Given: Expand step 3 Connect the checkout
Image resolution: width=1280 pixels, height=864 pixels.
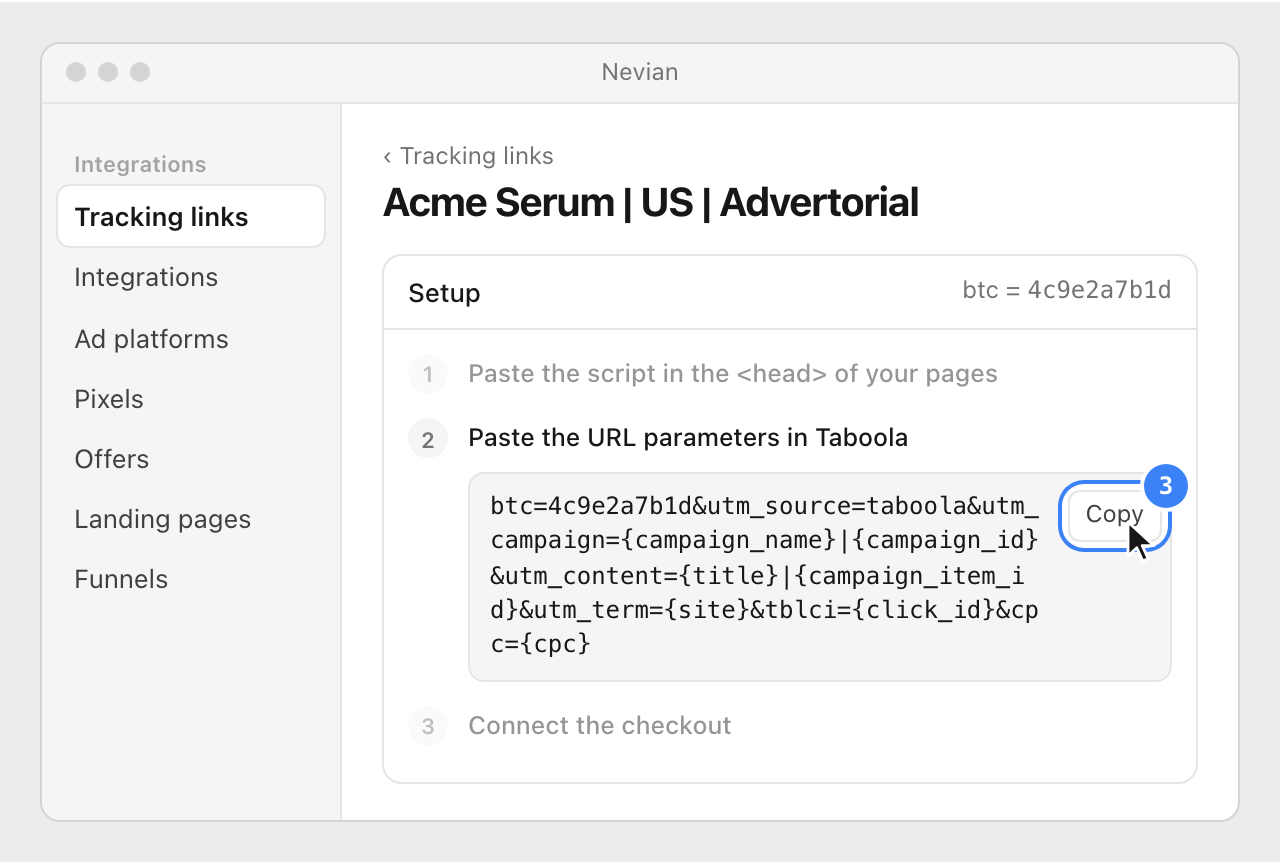Looking at the screenshot, I should tap(600, 725).
